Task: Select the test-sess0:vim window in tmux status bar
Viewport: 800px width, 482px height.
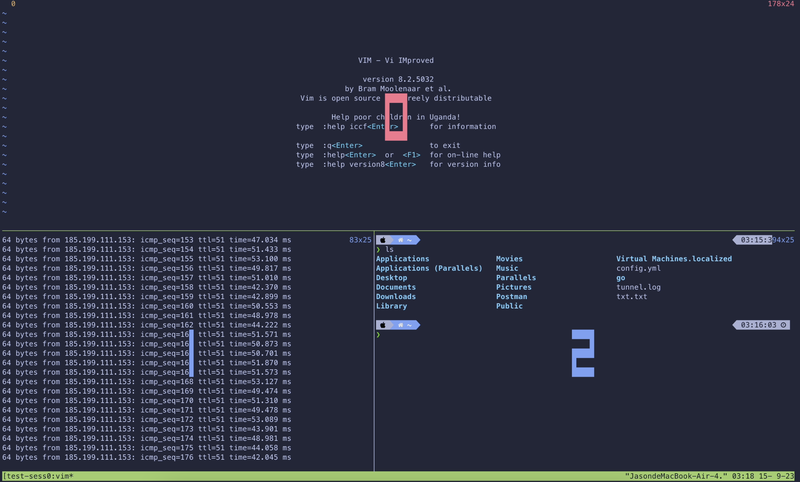Action: 45,476
